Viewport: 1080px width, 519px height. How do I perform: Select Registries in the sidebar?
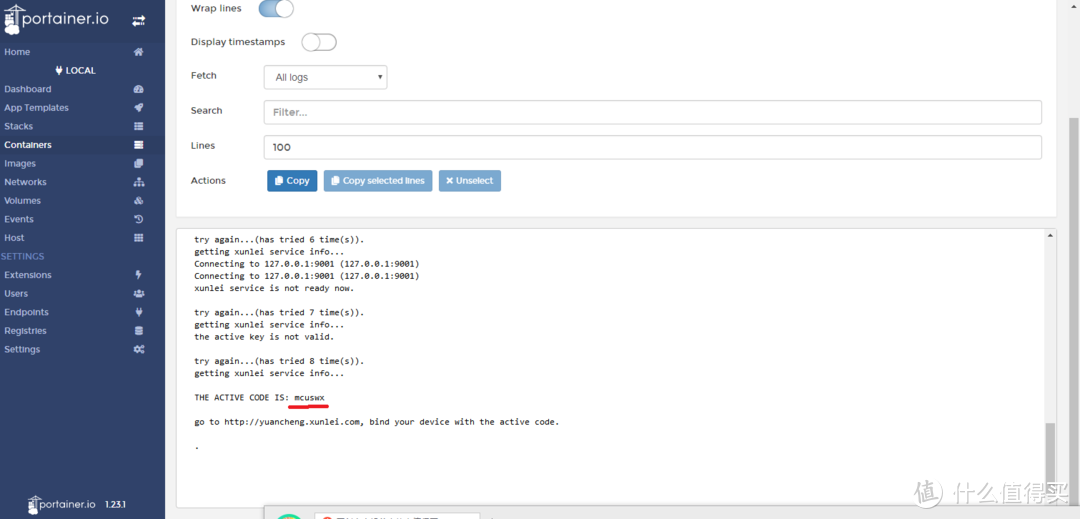[25, 331]
